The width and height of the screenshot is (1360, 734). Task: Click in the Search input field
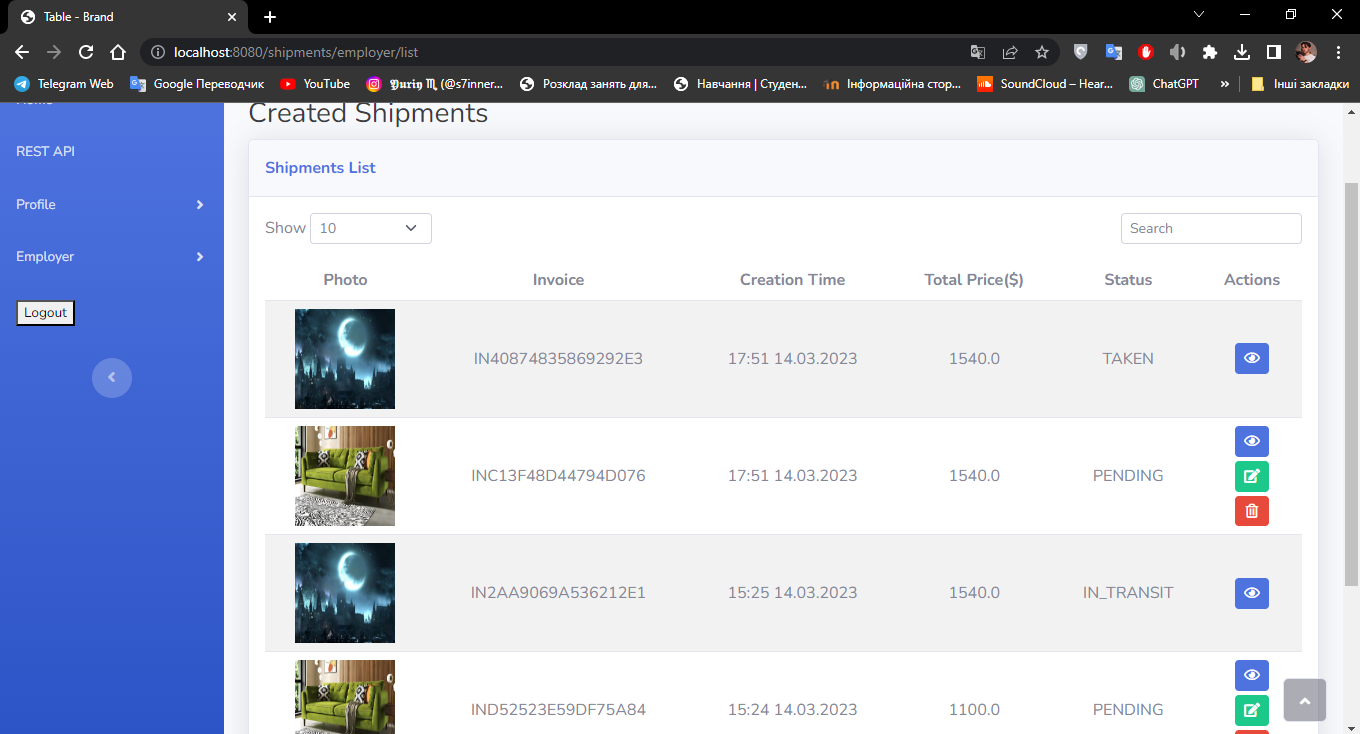(x=1211, y=228)
